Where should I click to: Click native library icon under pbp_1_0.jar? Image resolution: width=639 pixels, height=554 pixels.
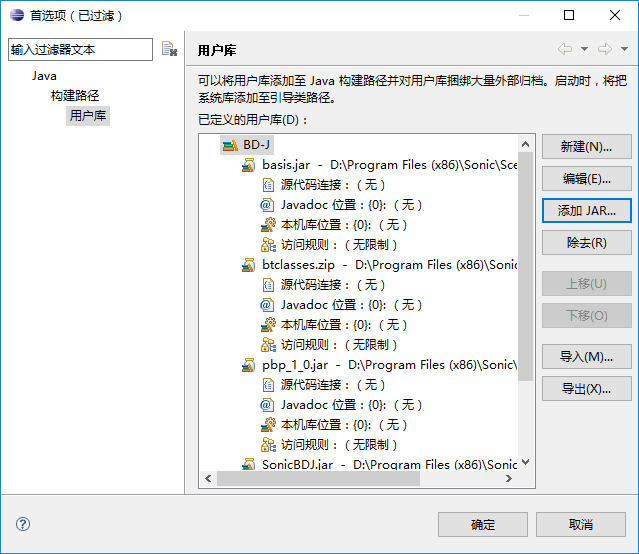[268, 424]
